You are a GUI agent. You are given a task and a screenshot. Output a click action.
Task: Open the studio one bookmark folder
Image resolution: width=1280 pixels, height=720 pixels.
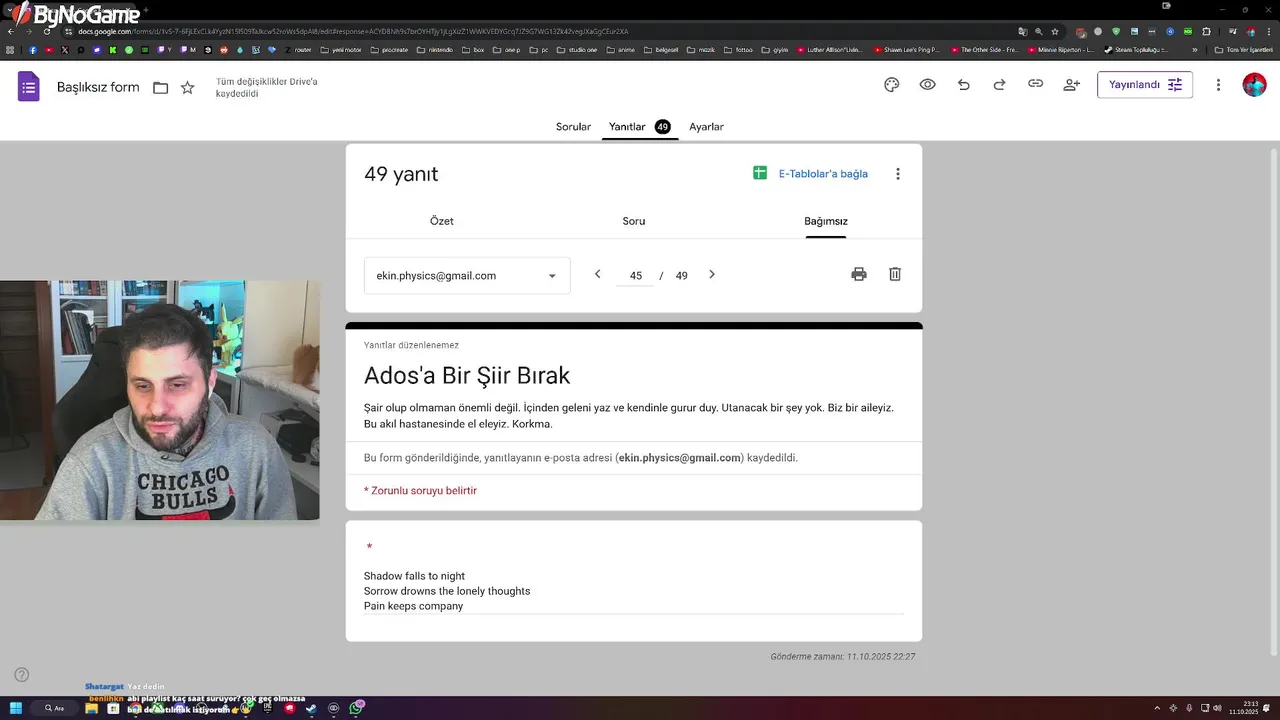(x=577, y=49)
